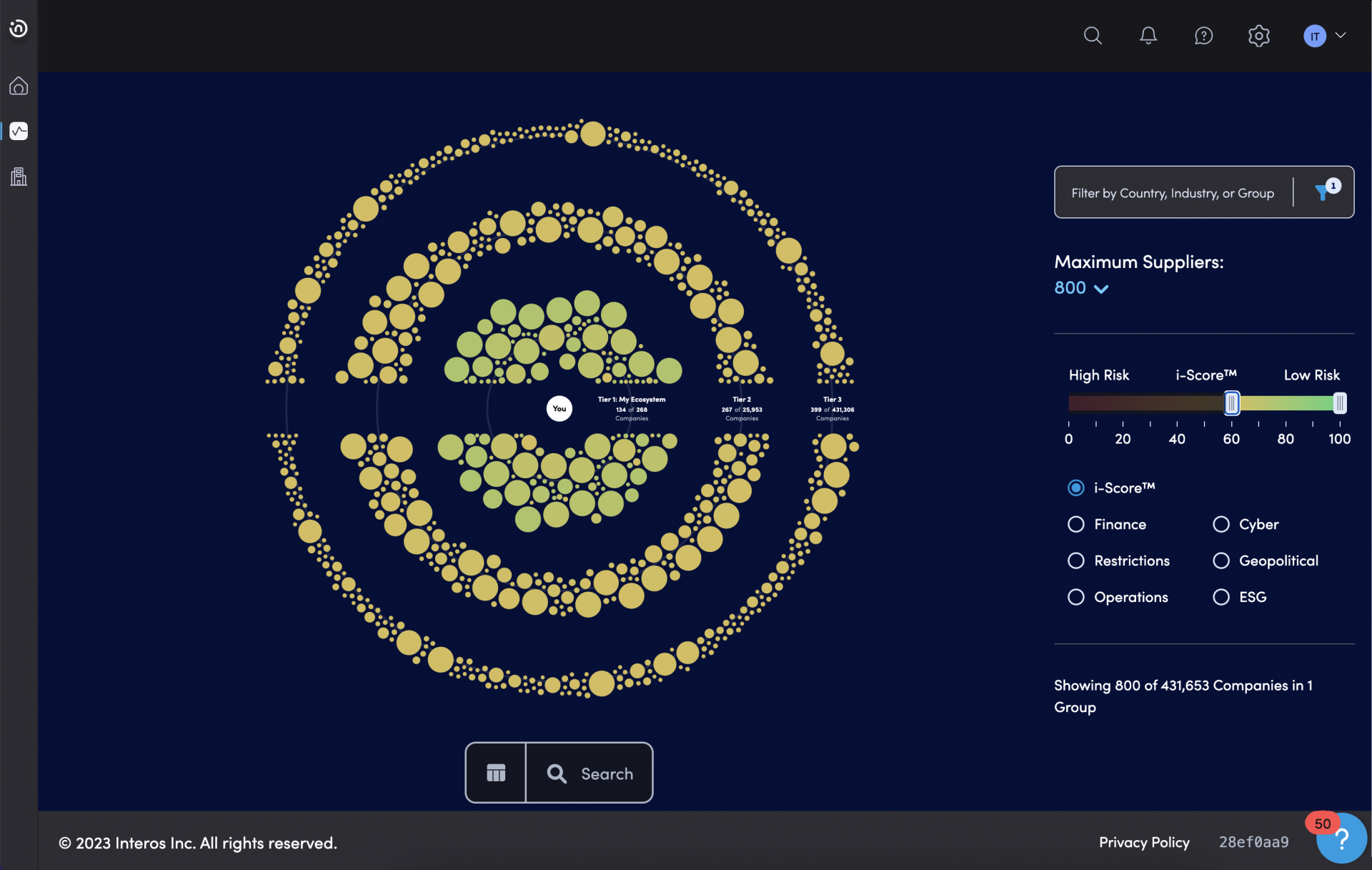Click the large bubble at top of outer ring

(x=592, y=134)
